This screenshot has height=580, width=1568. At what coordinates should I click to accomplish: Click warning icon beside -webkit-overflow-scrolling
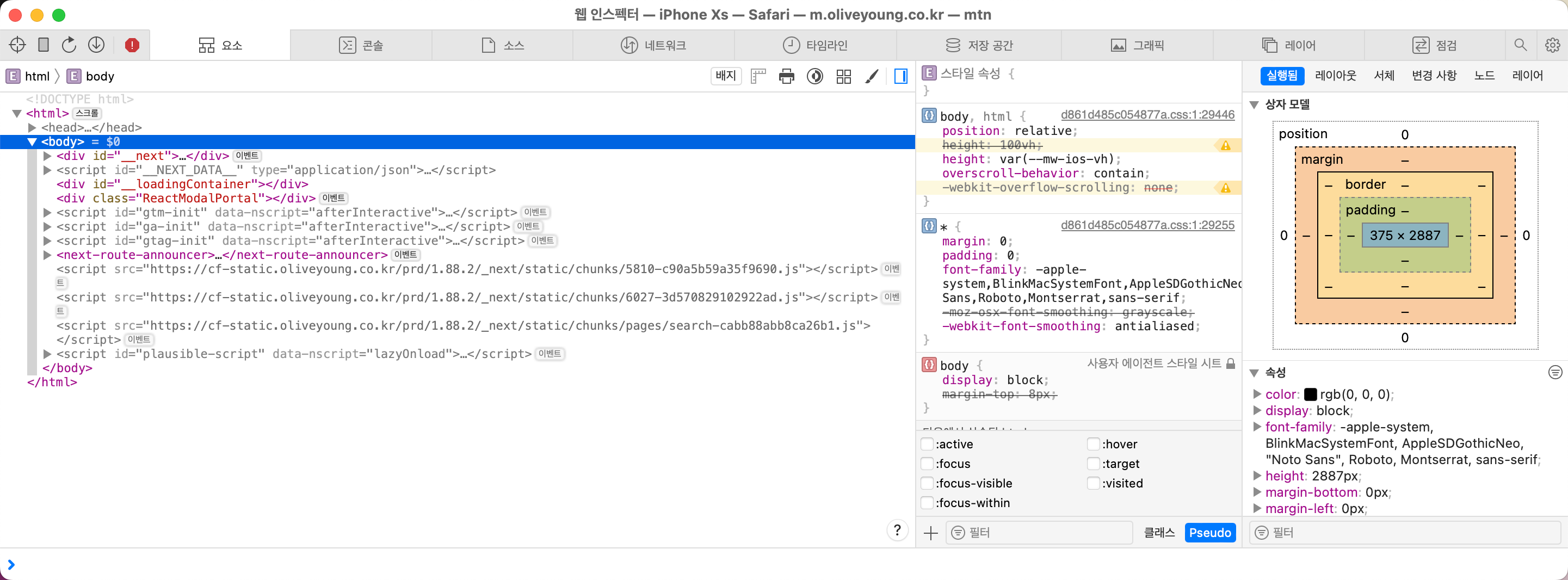(x=1225, y=188)
